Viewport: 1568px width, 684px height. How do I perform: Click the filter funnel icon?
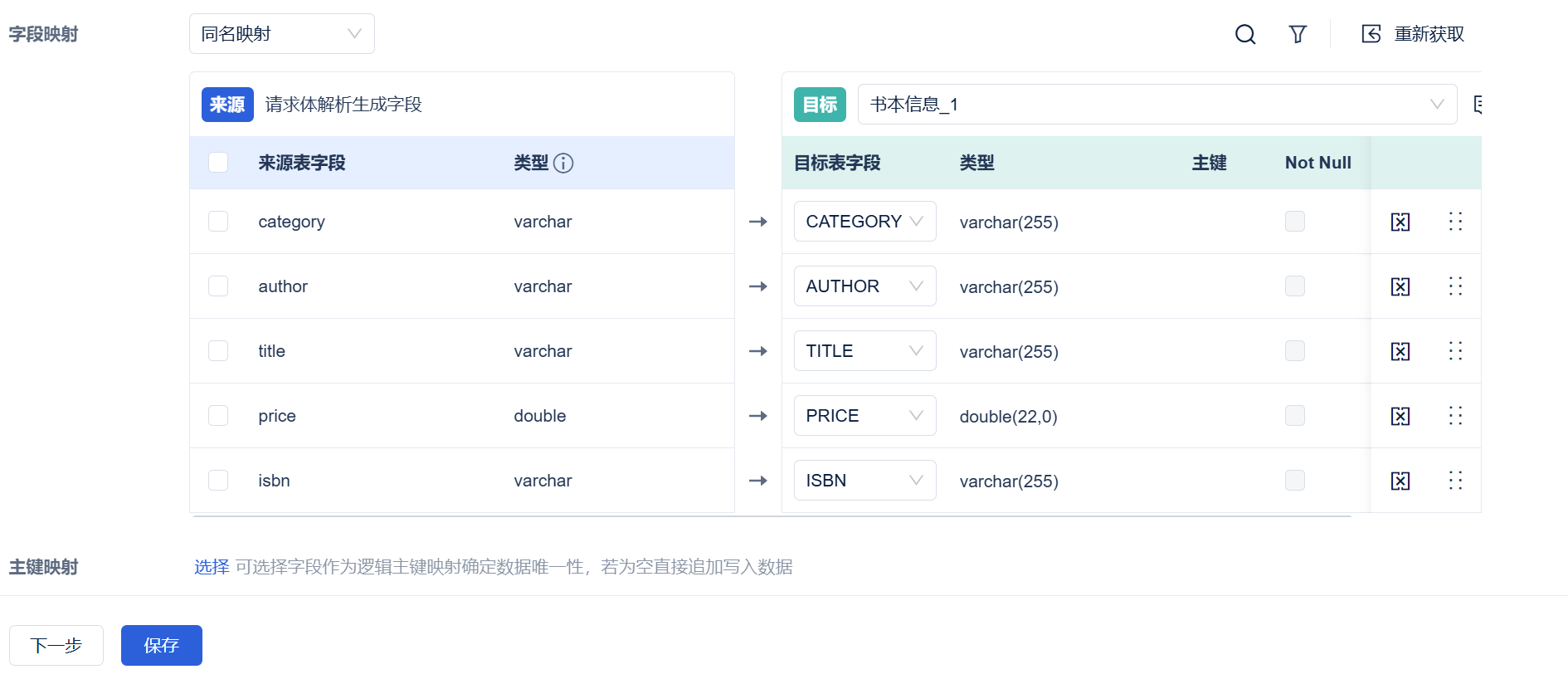coord(1298,34)
